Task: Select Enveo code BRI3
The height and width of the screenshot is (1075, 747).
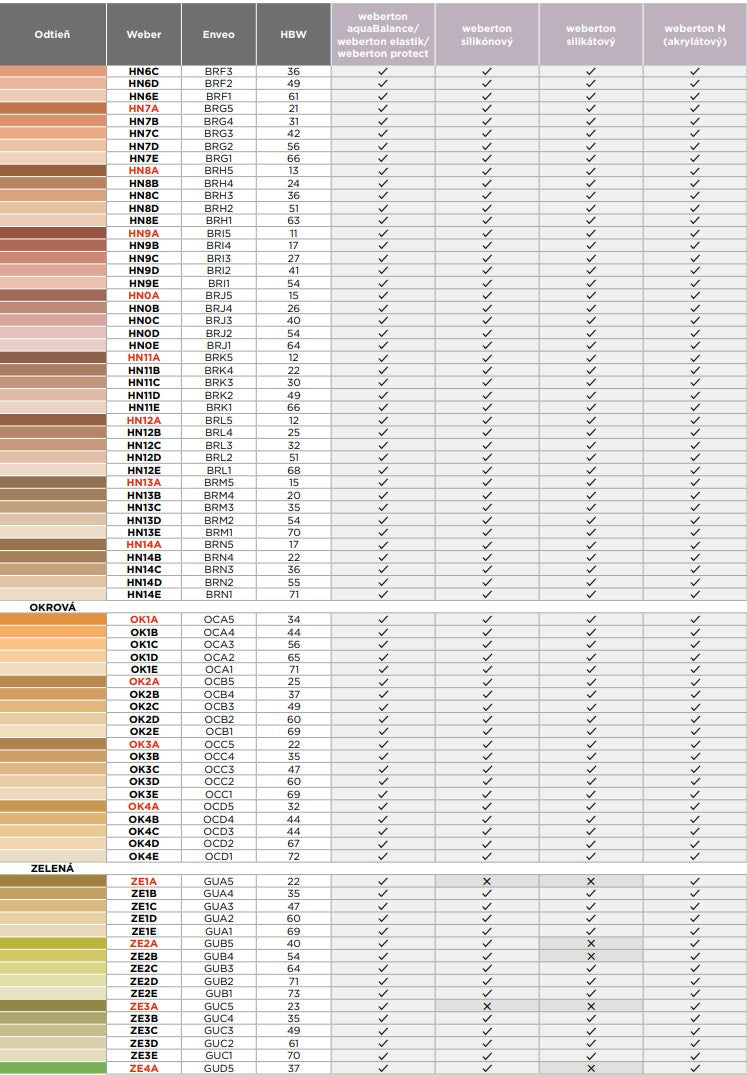Action: click(x=219, y=258)
